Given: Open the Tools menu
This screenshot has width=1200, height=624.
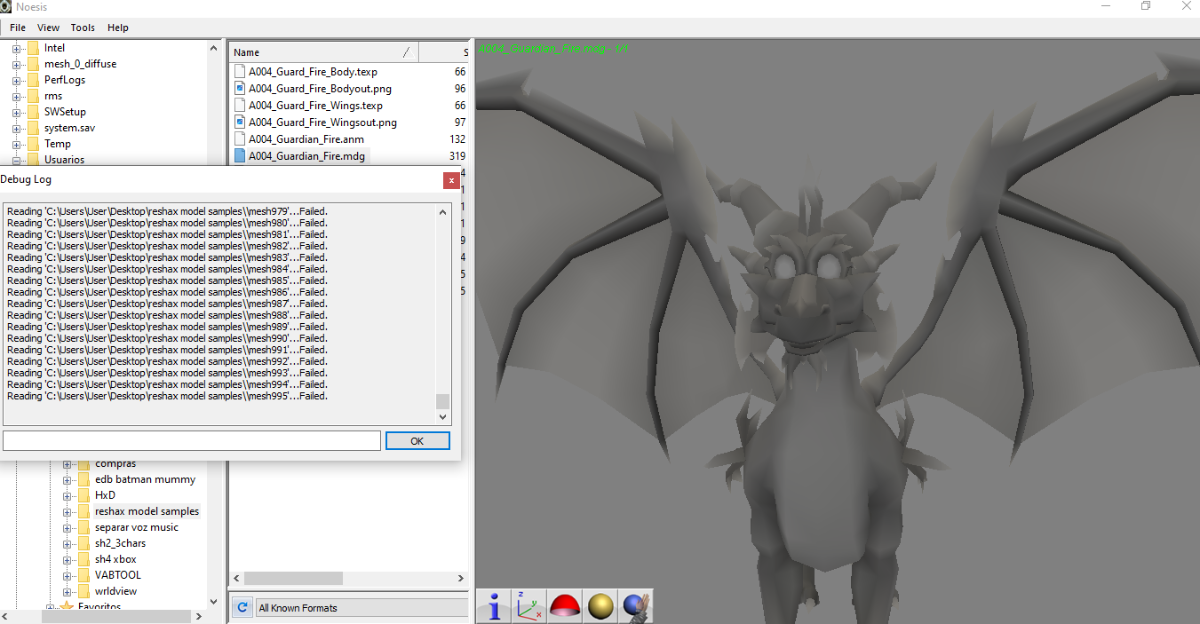Looking at the screenshot, I should click(x=83, y=28).
